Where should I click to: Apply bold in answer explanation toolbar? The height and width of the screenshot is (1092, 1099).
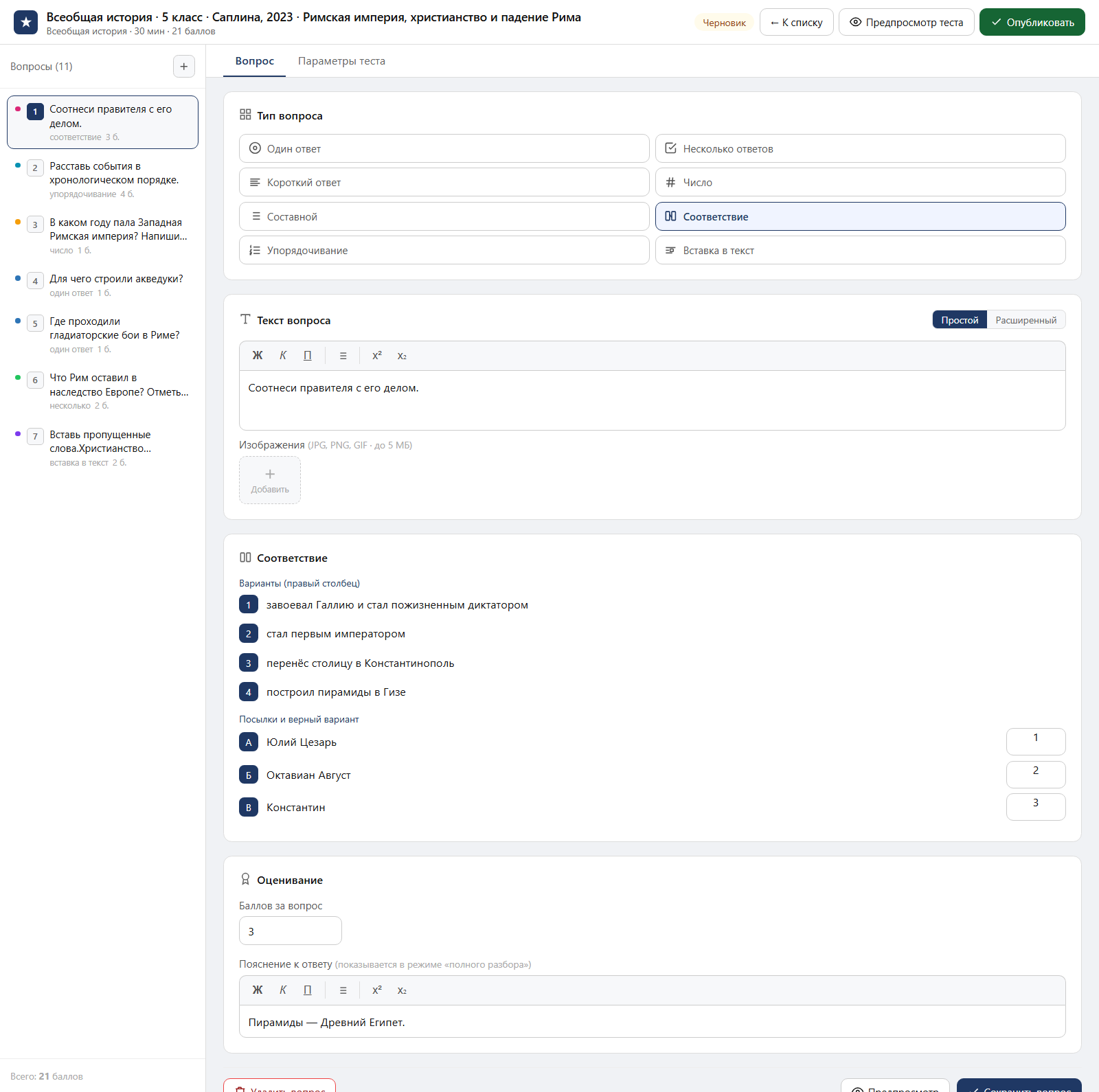[258, 990]
